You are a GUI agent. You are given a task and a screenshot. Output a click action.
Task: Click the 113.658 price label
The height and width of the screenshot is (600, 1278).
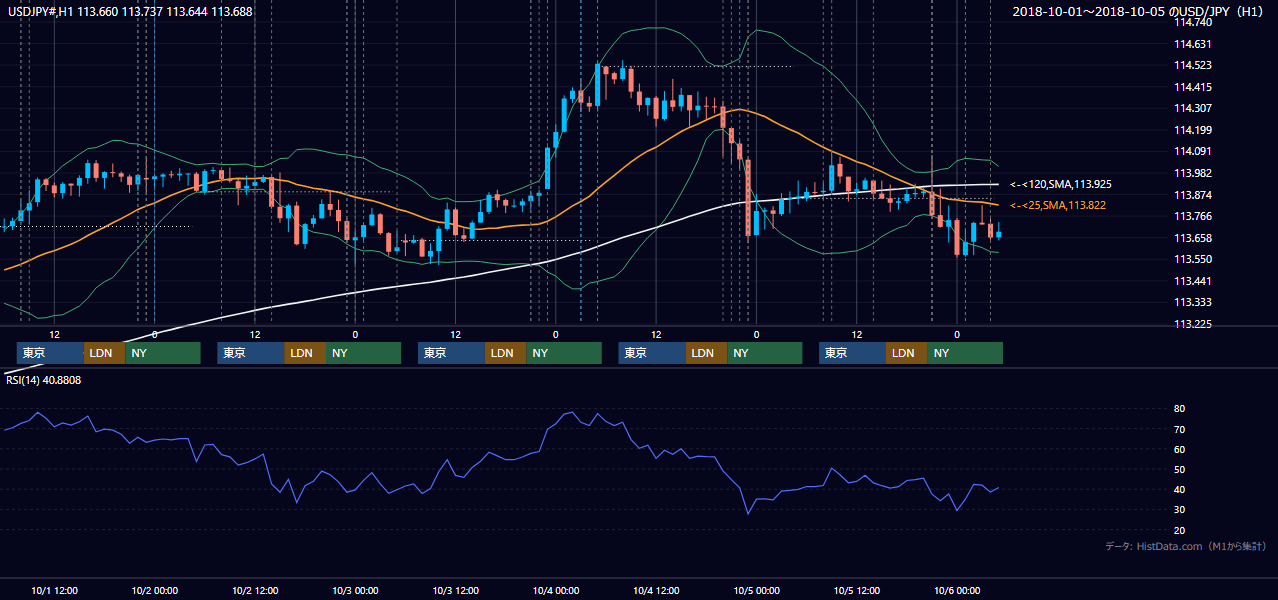point(1192,238)
